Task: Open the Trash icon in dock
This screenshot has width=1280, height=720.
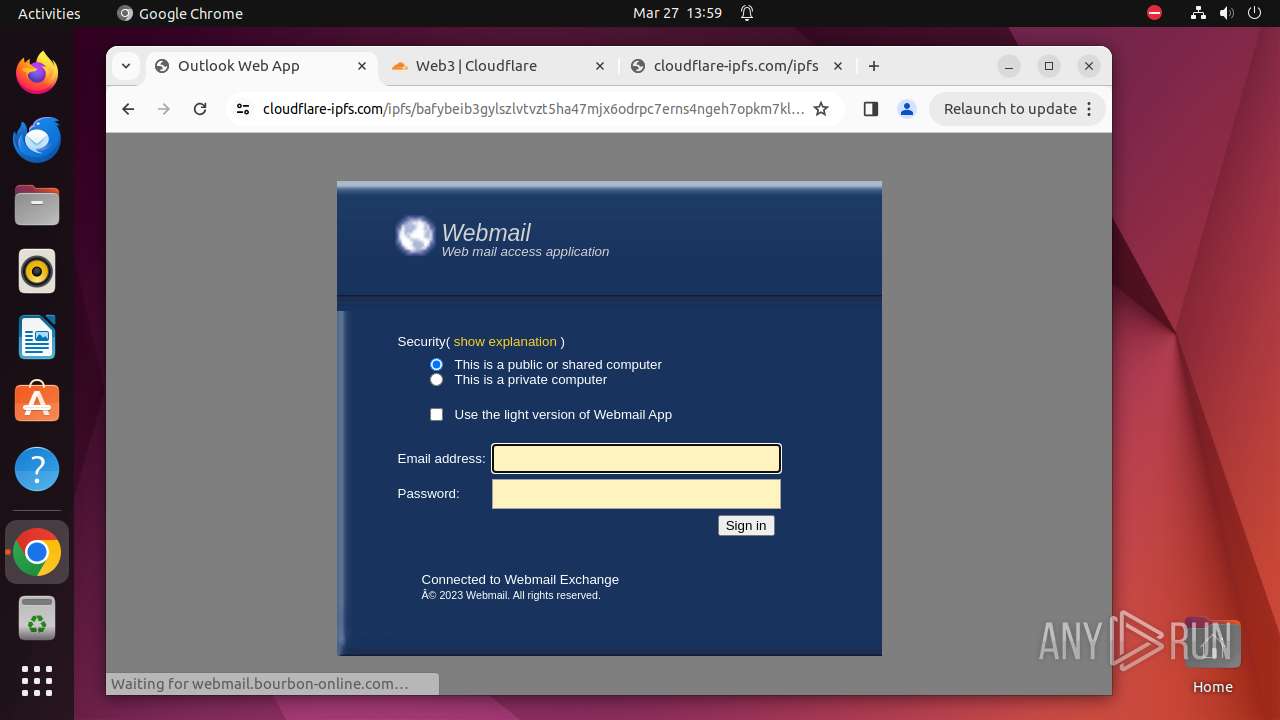Action: (x=37, y=618)
